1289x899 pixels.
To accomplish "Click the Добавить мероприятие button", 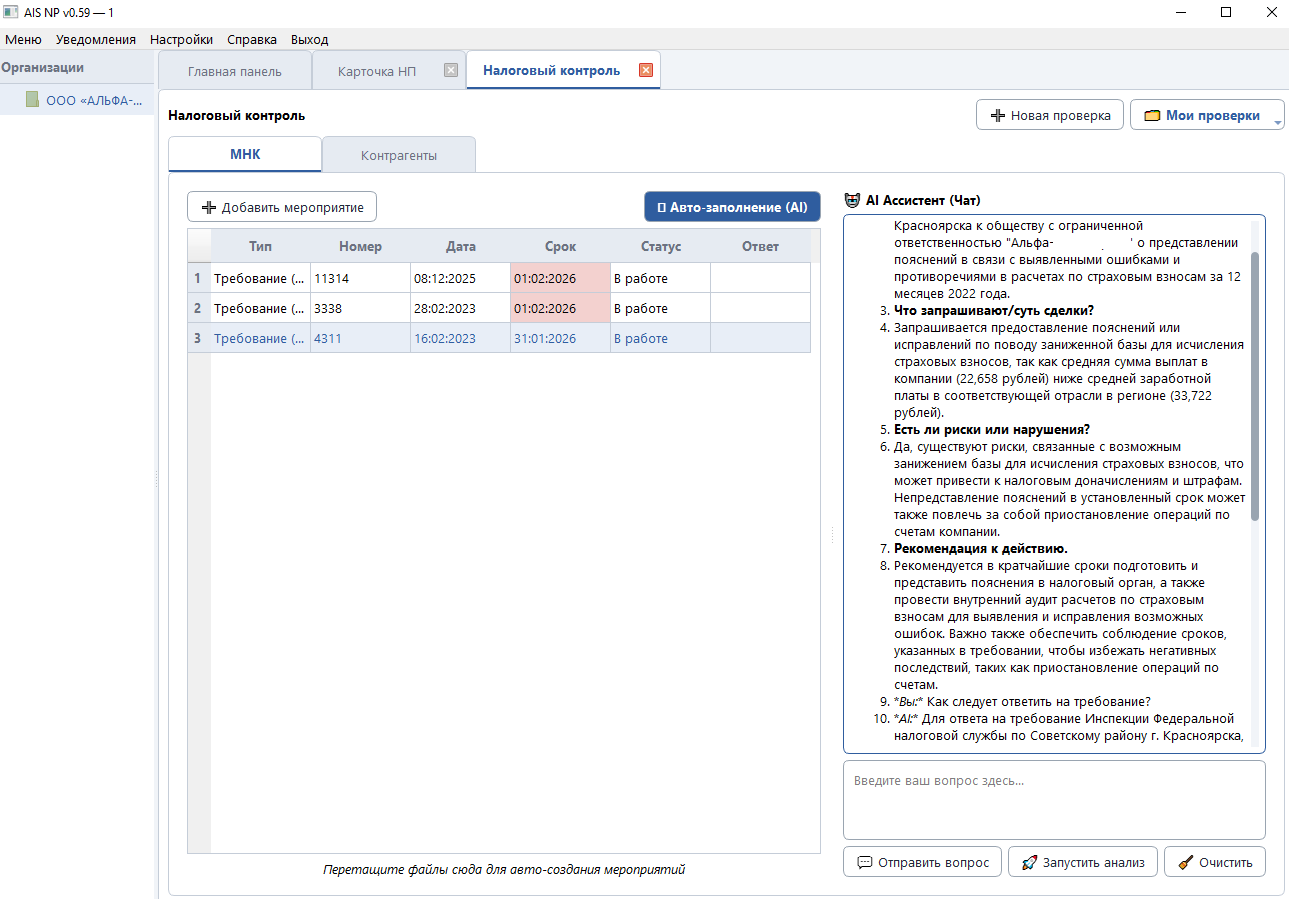I will click(281, 207).
